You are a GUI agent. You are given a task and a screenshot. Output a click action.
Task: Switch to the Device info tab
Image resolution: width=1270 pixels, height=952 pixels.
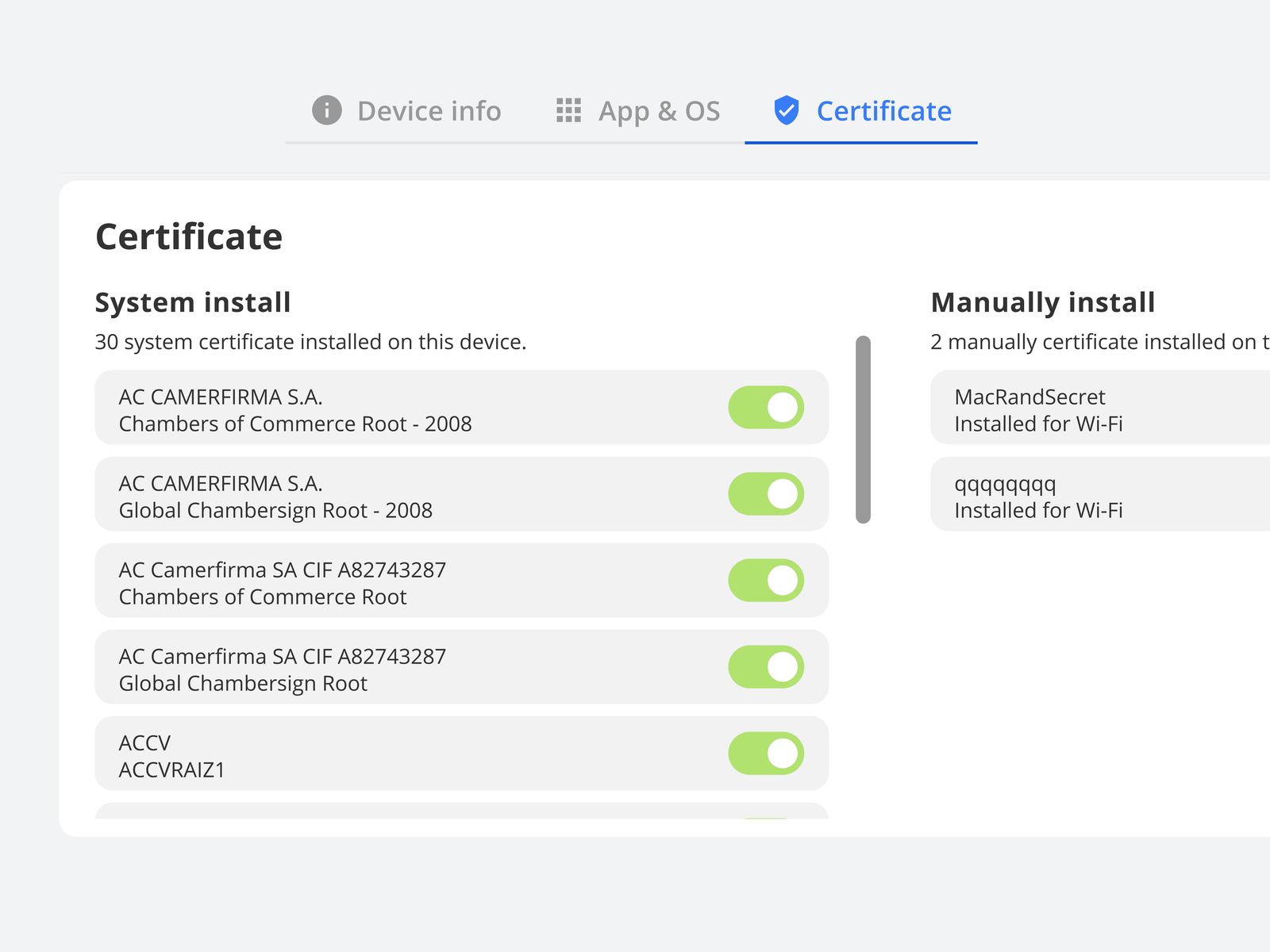coord(429,111)
